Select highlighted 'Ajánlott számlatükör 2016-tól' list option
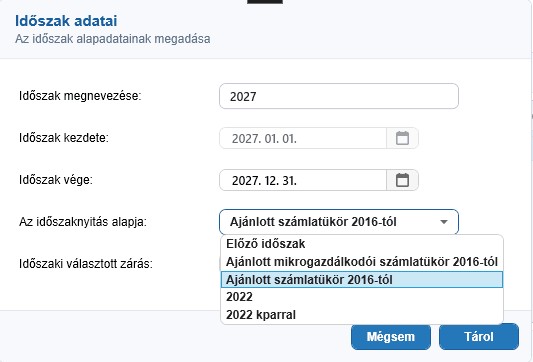The height and width of the screenshot is (362, 533). tap(362, 280)
